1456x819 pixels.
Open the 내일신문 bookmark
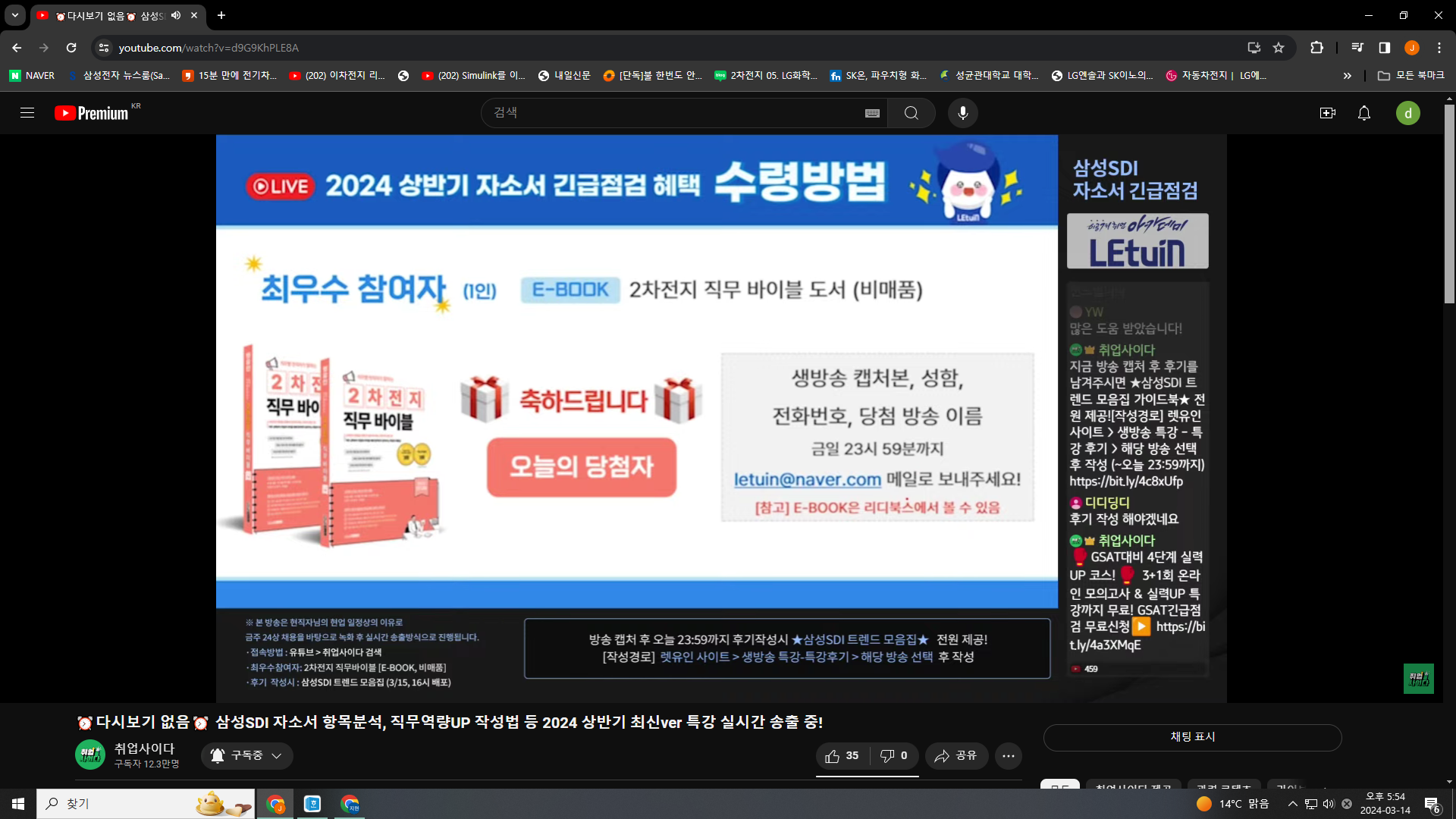pos(564,76)
